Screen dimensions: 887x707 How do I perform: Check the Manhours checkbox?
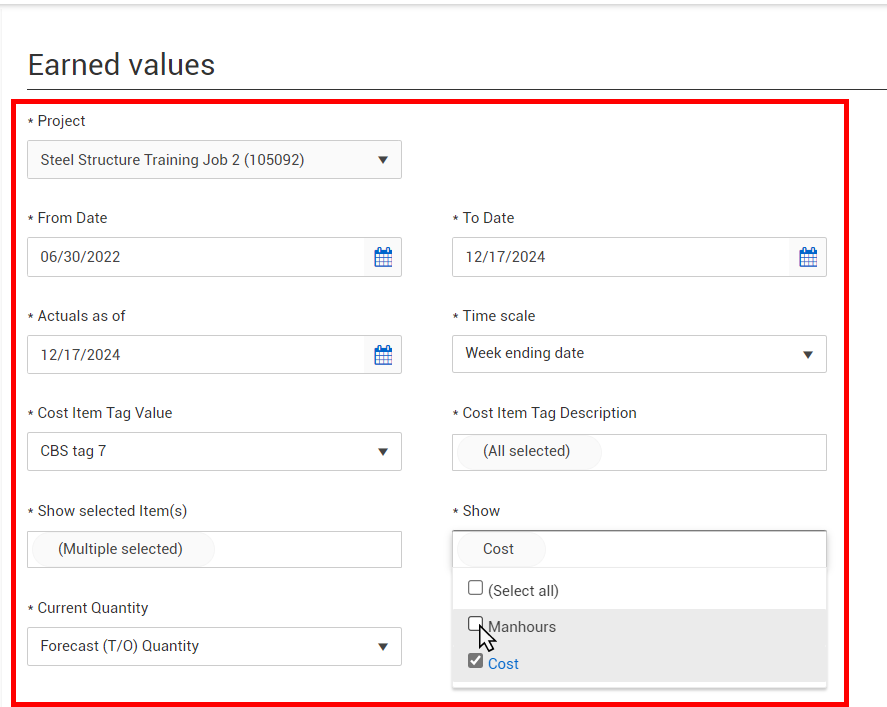click(x=475, y=624)
